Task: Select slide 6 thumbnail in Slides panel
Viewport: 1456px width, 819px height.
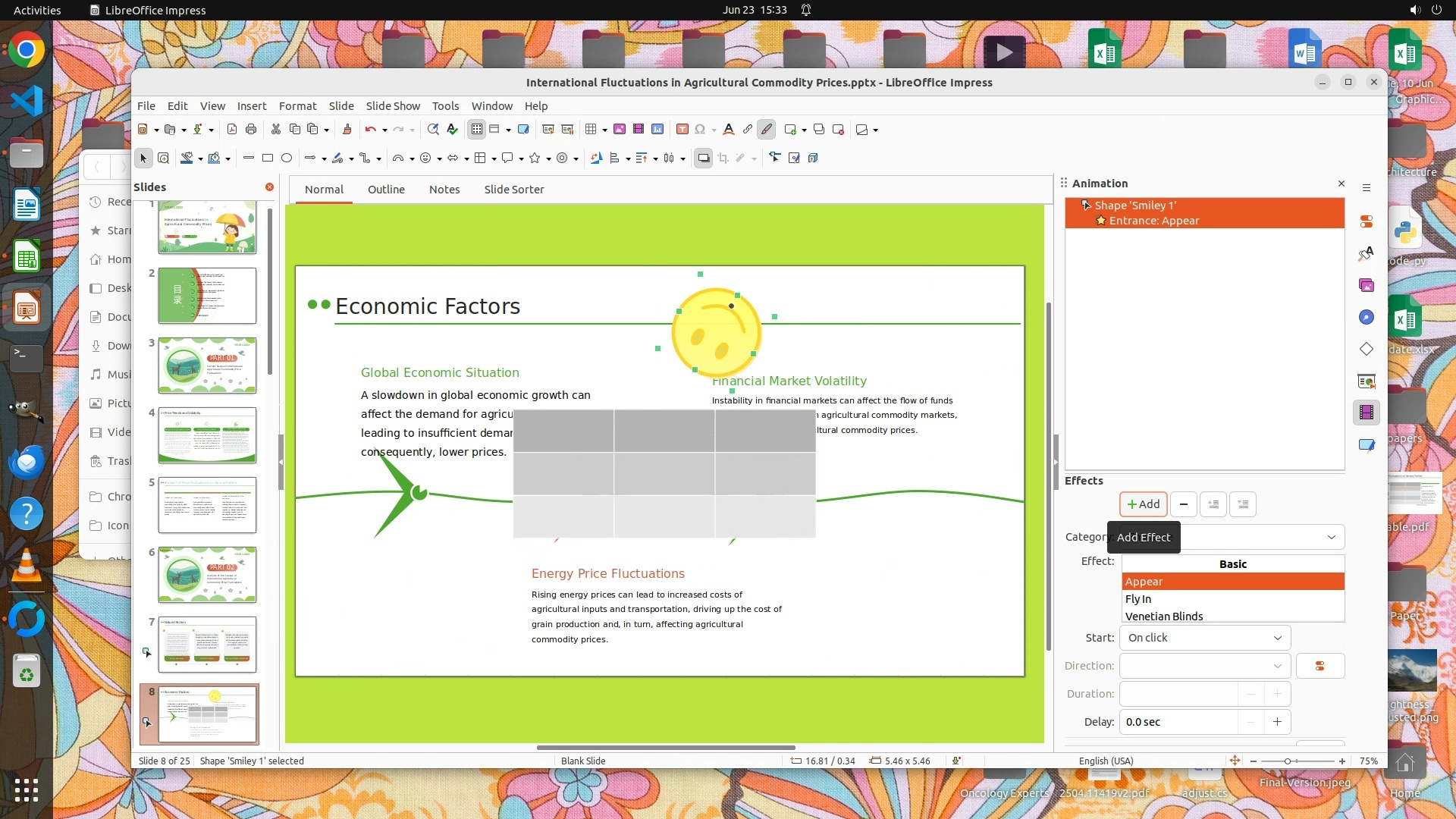Action: click(x=207, y=575)
